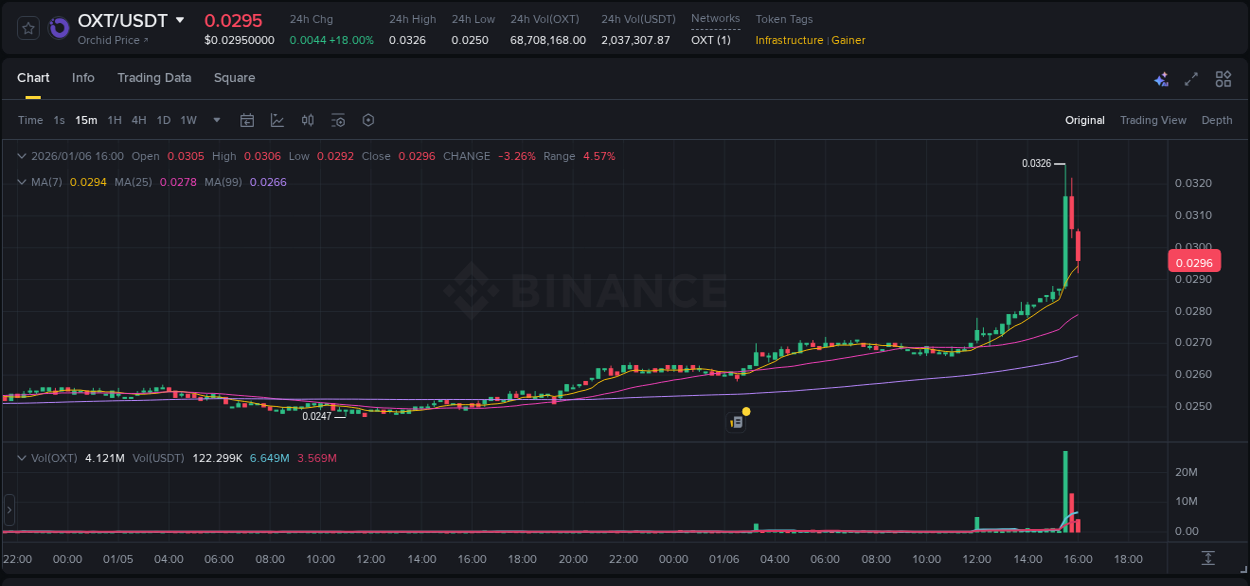Screen dimensions: 1250x586
Task: Favorite OXT/USDT with the star icon
Action: click(x=27, y=27)
